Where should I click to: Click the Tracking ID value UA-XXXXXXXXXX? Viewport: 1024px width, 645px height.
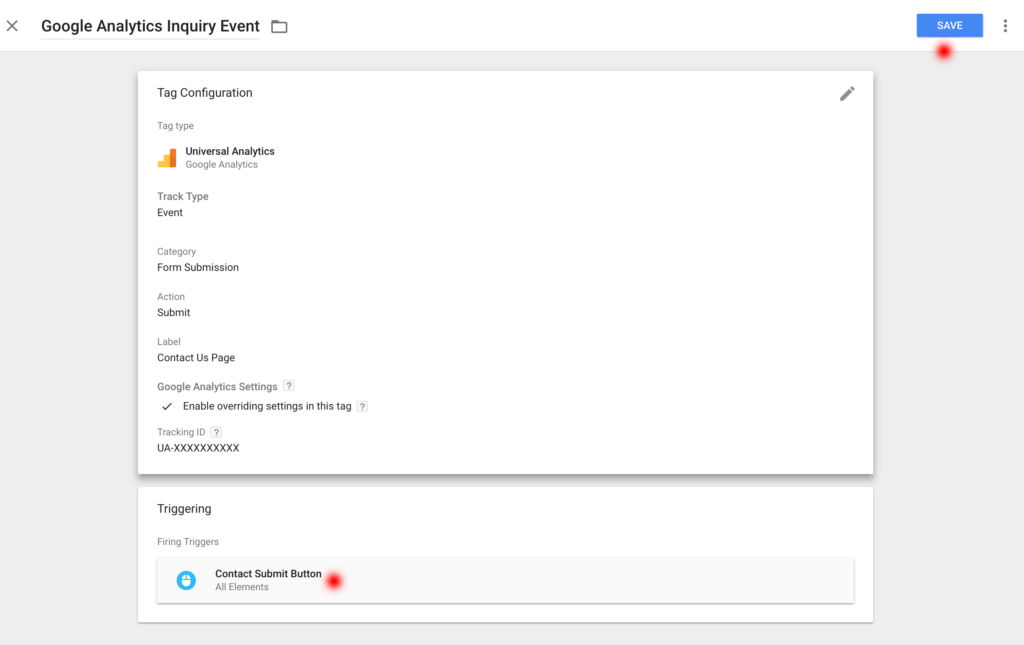click(x=198, y=448)
